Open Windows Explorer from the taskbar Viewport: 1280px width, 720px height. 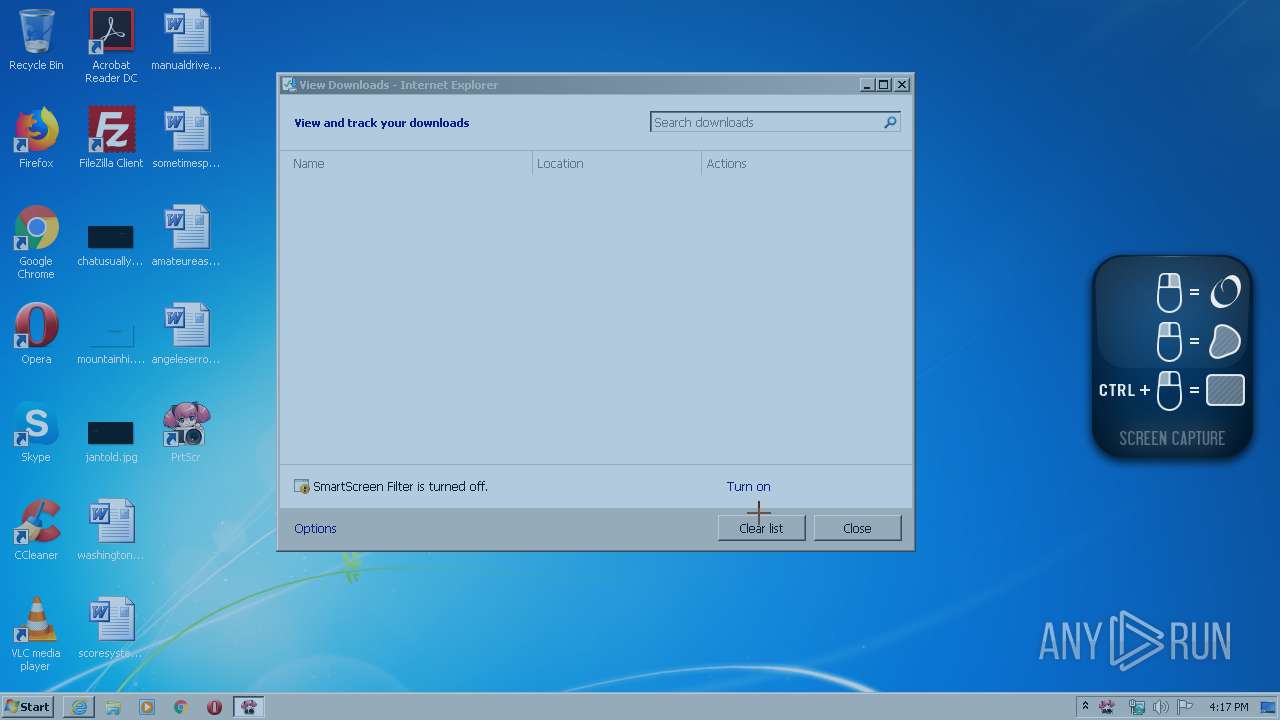coord(113,707)
